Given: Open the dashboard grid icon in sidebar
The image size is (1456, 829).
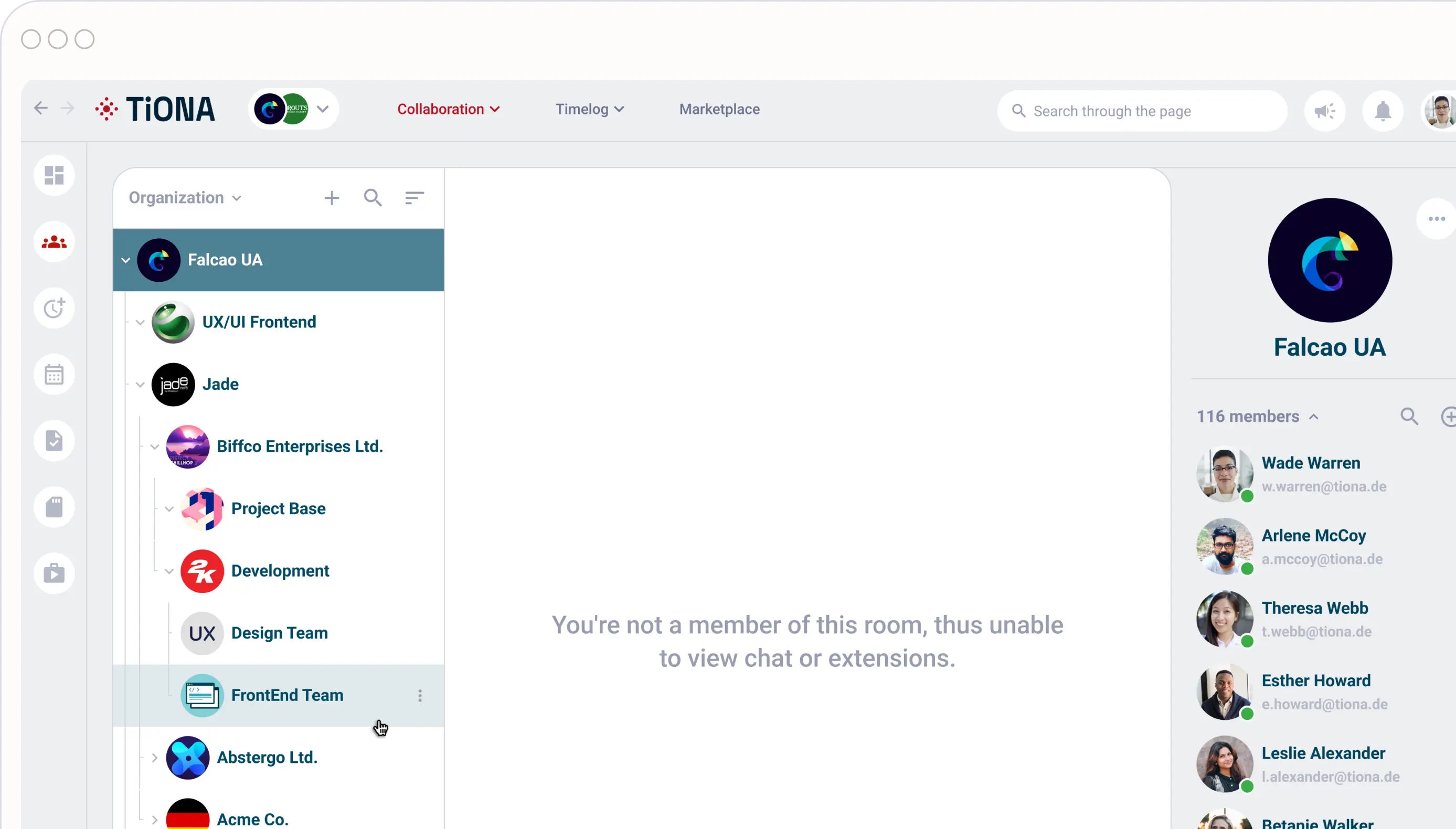Looking at the screenshot, I should click(54, 175).
